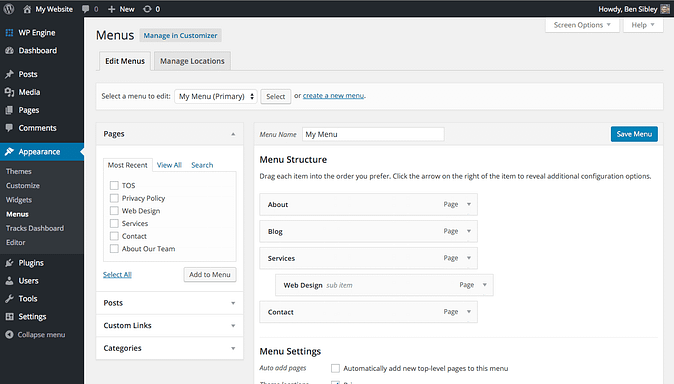The image size is (674, 384).
Task: Check the Web Design page checkbox
Action: tap(114, 211)
